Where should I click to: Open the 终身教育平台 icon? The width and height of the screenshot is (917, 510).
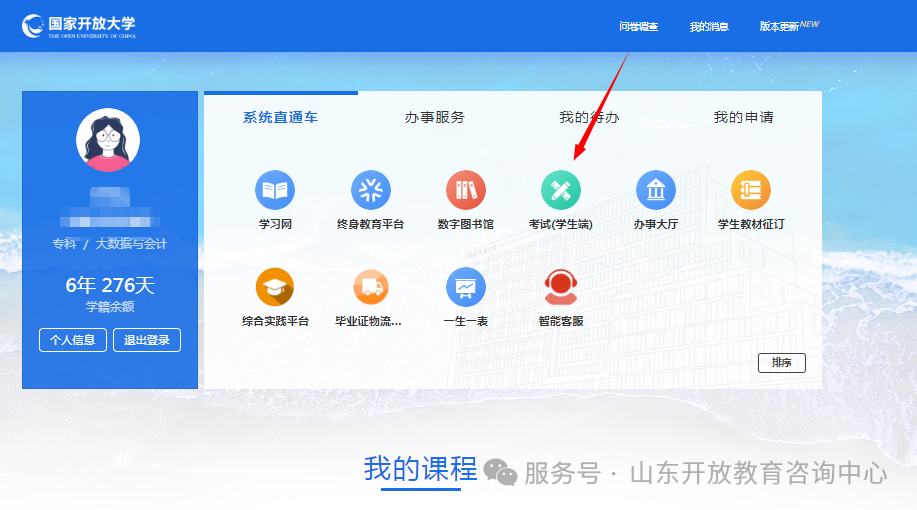tap(370, 190)
